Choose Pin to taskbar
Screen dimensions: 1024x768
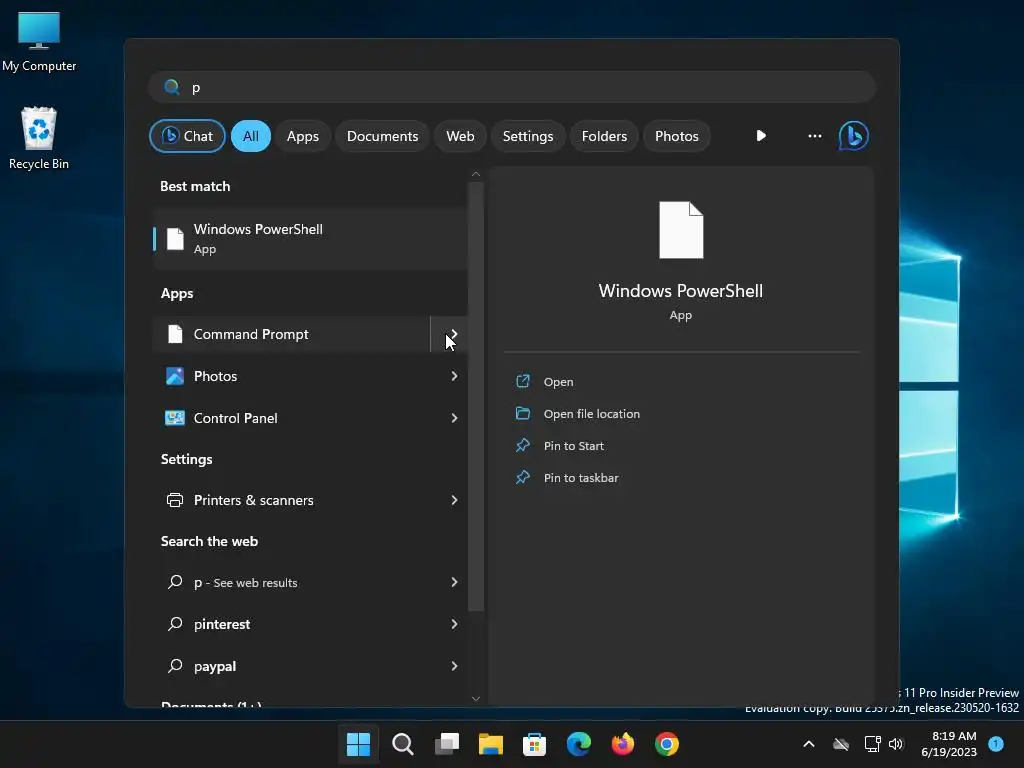[567, 477]
